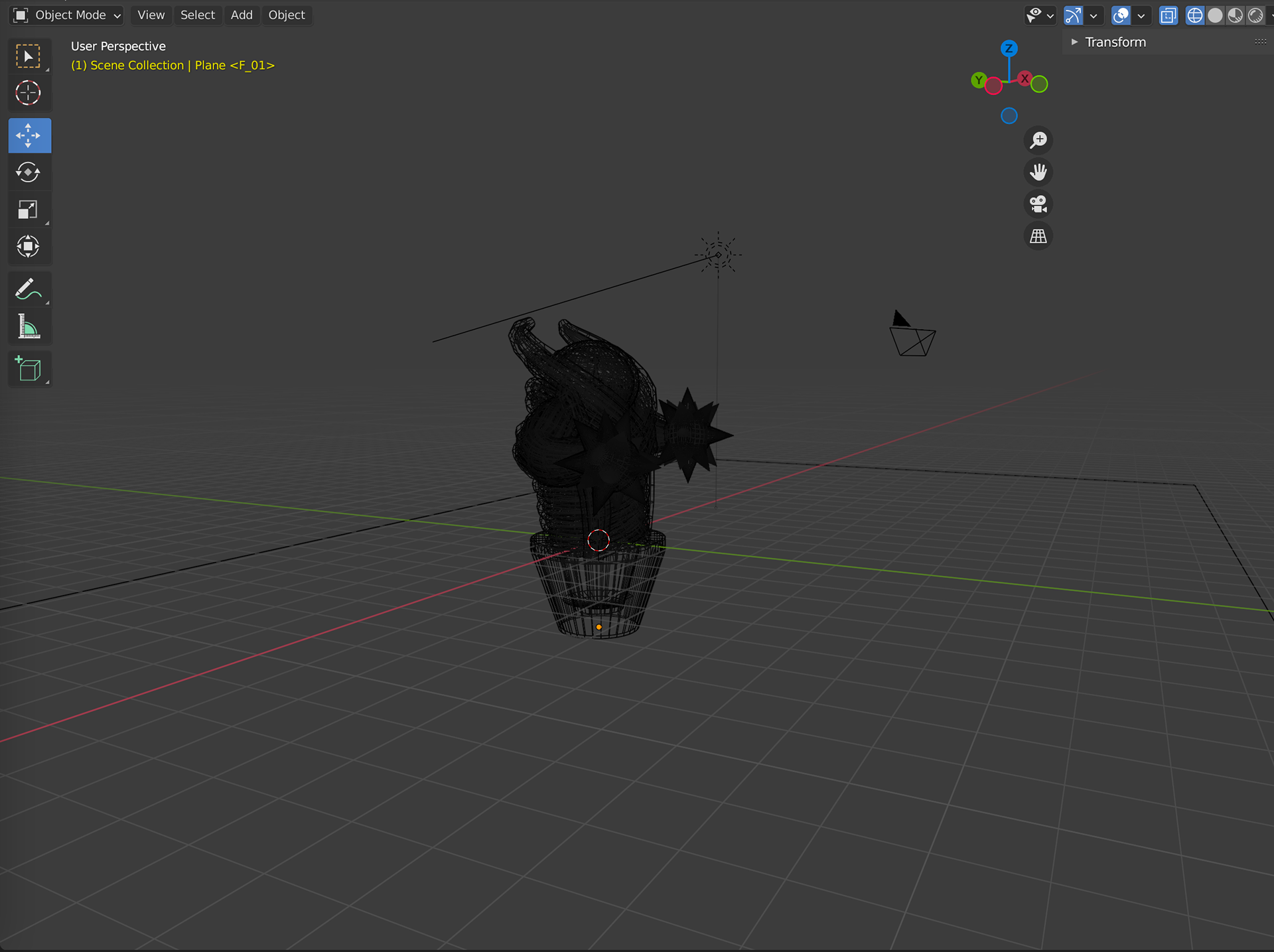Open the Overlays options dropdown arrow
The height and width of the screenshot is (952, 1274).
[x=1141, y=15]
